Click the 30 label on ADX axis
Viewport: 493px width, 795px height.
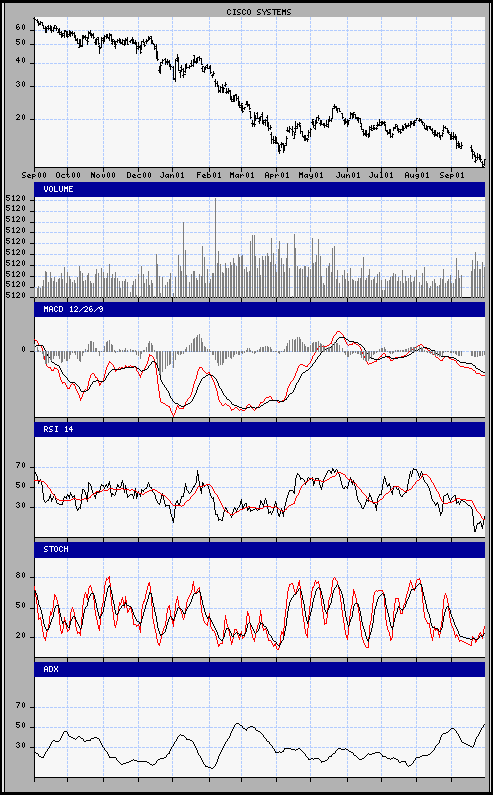click(x=20, y=747)
